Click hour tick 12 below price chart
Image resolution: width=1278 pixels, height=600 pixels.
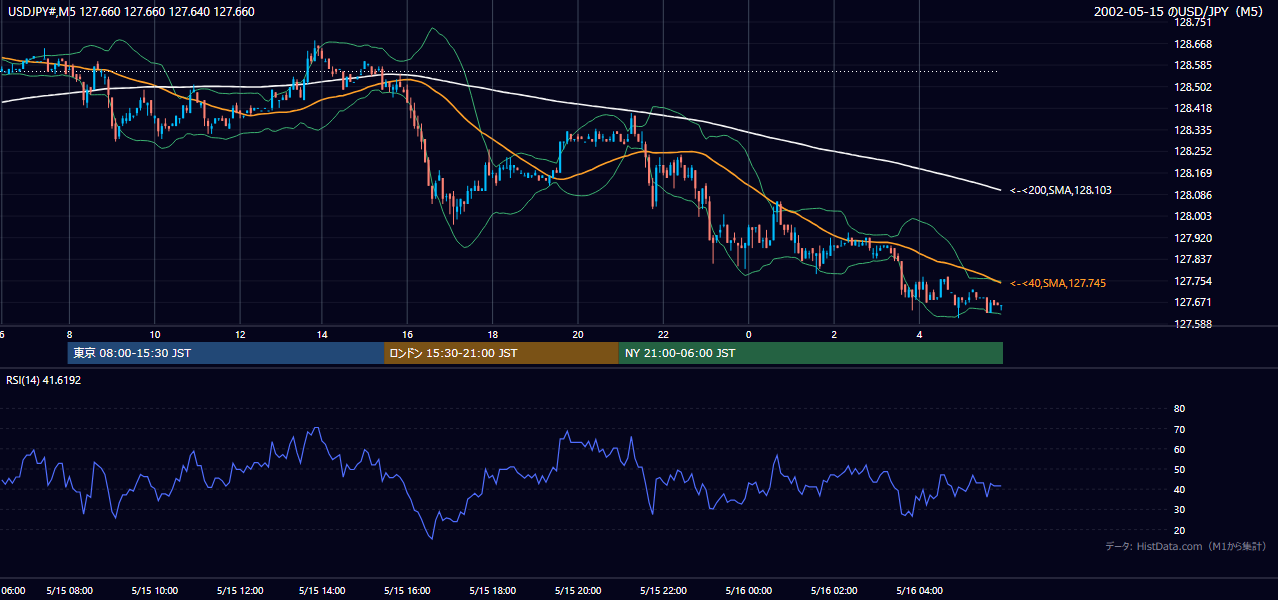point(240,334)
